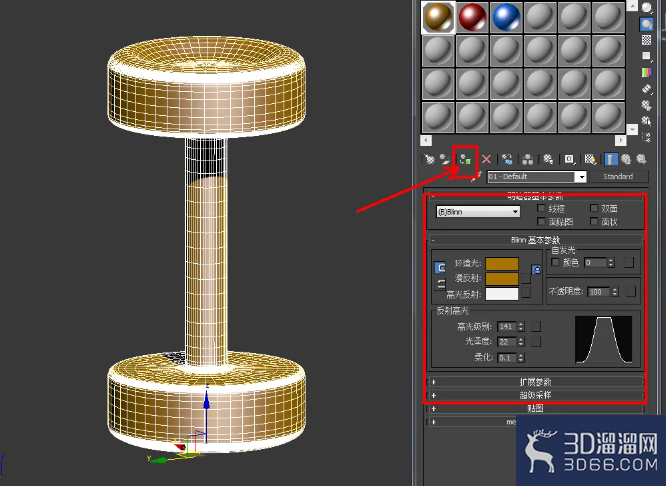Expand the 扩展参数 rollout
The height and width of the screenshot is (486, 666).
[x=535, y=382]
